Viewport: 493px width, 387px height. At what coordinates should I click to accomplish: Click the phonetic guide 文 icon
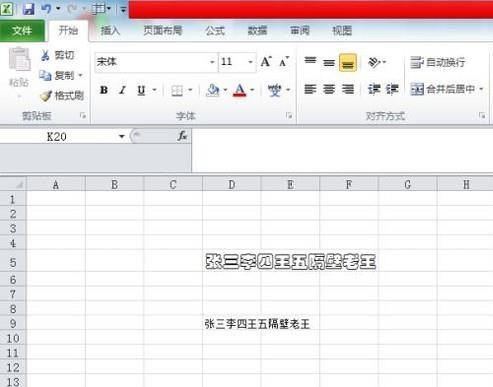275,90
